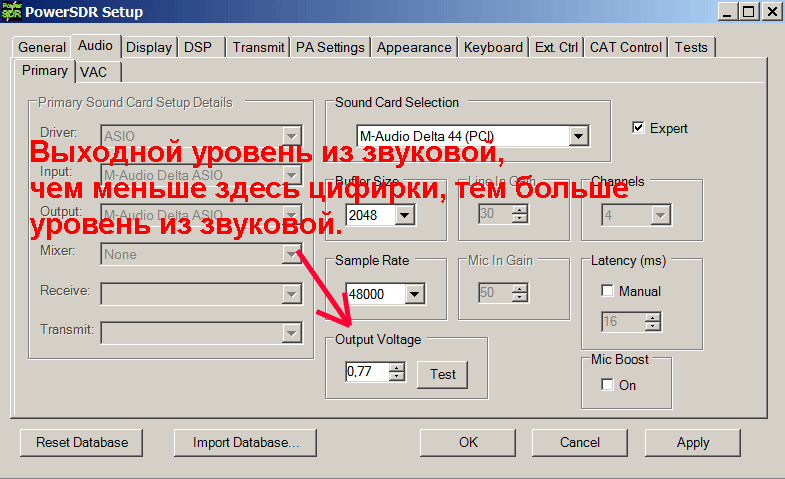
Task: Select the VAC sub-tab
Action: pyautogui.click(x=93, y=72)
